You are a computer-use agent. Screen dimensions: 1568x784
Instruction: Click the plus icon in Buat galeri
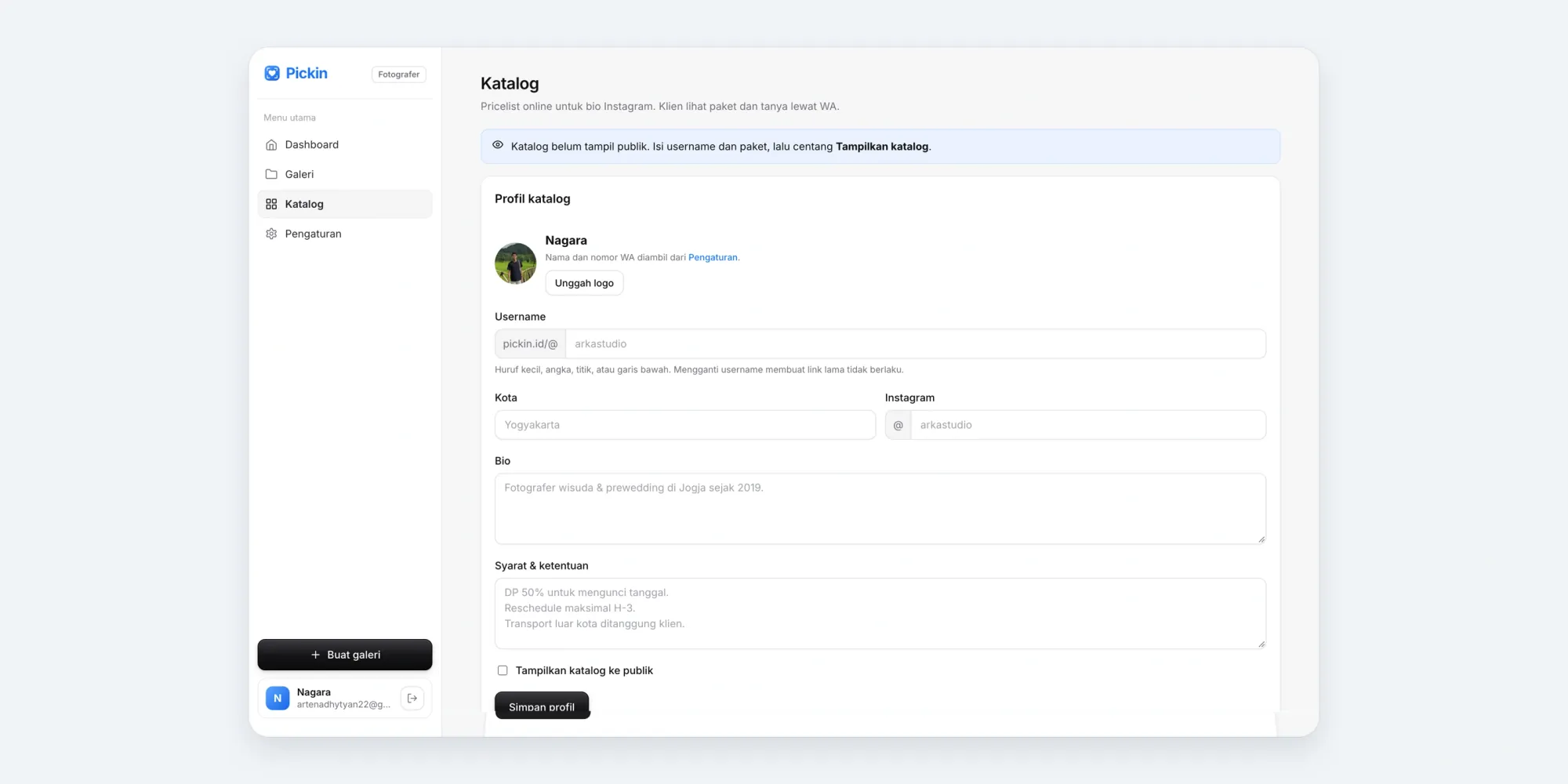(315, 655)
